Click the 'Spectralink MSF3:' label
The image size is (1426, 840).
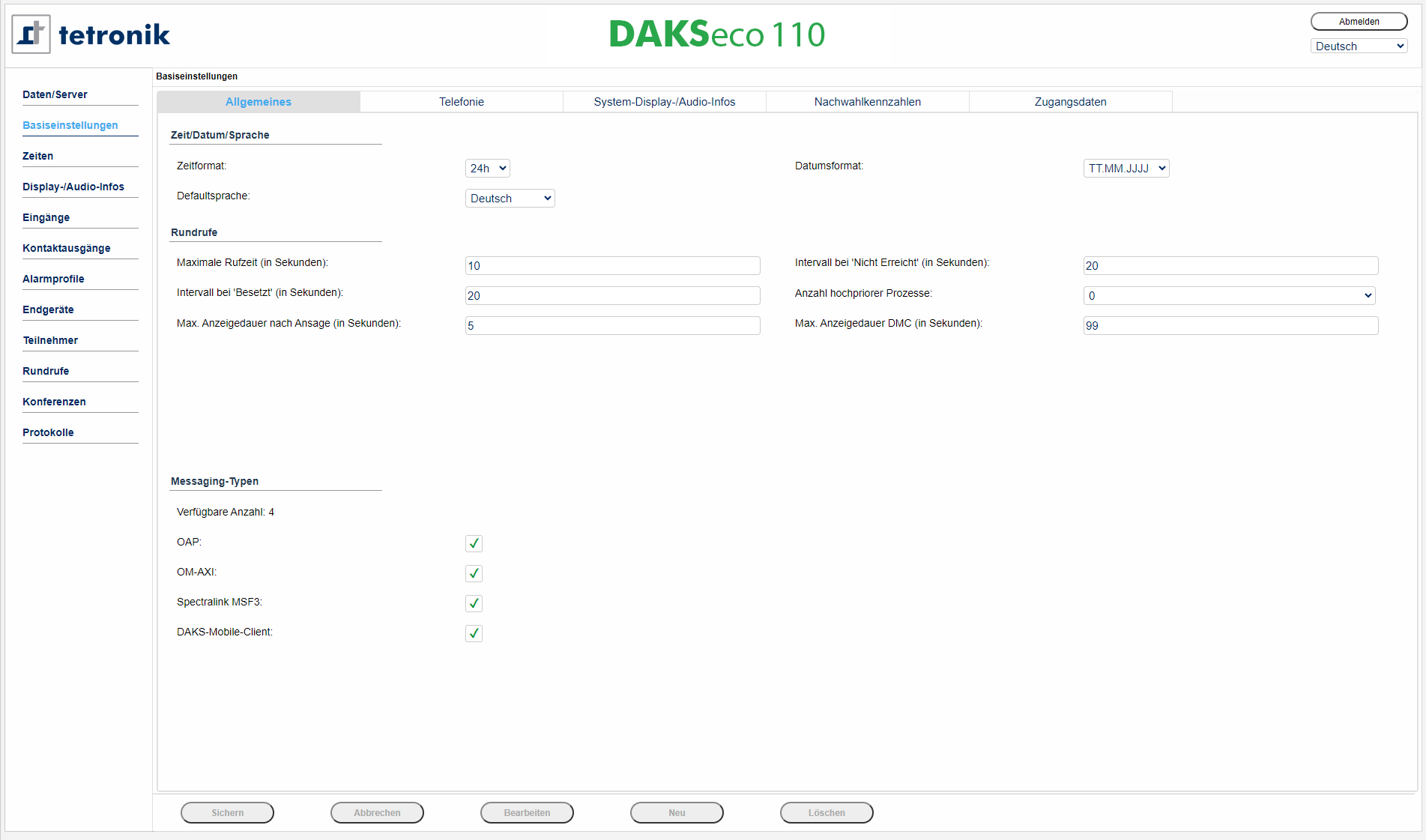tap(220, 602)
